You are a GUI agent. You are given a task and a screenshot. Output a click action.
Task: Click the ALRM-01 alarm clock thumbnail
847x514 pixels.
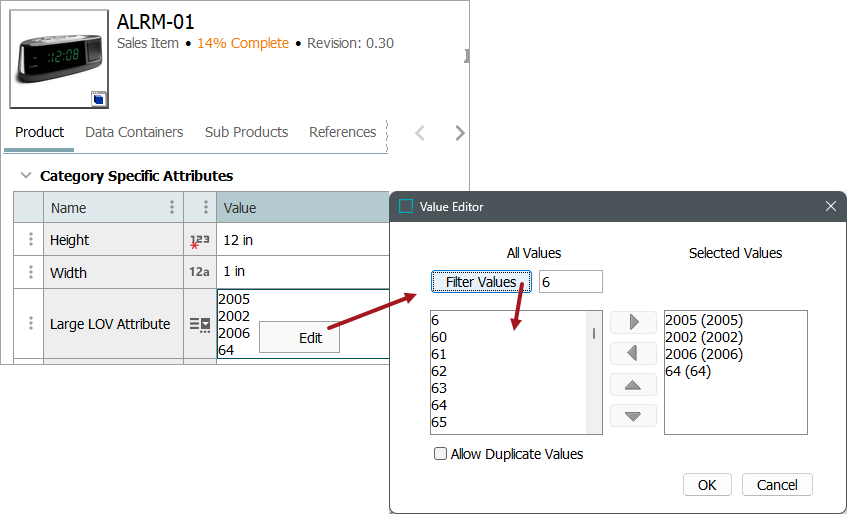59,59
